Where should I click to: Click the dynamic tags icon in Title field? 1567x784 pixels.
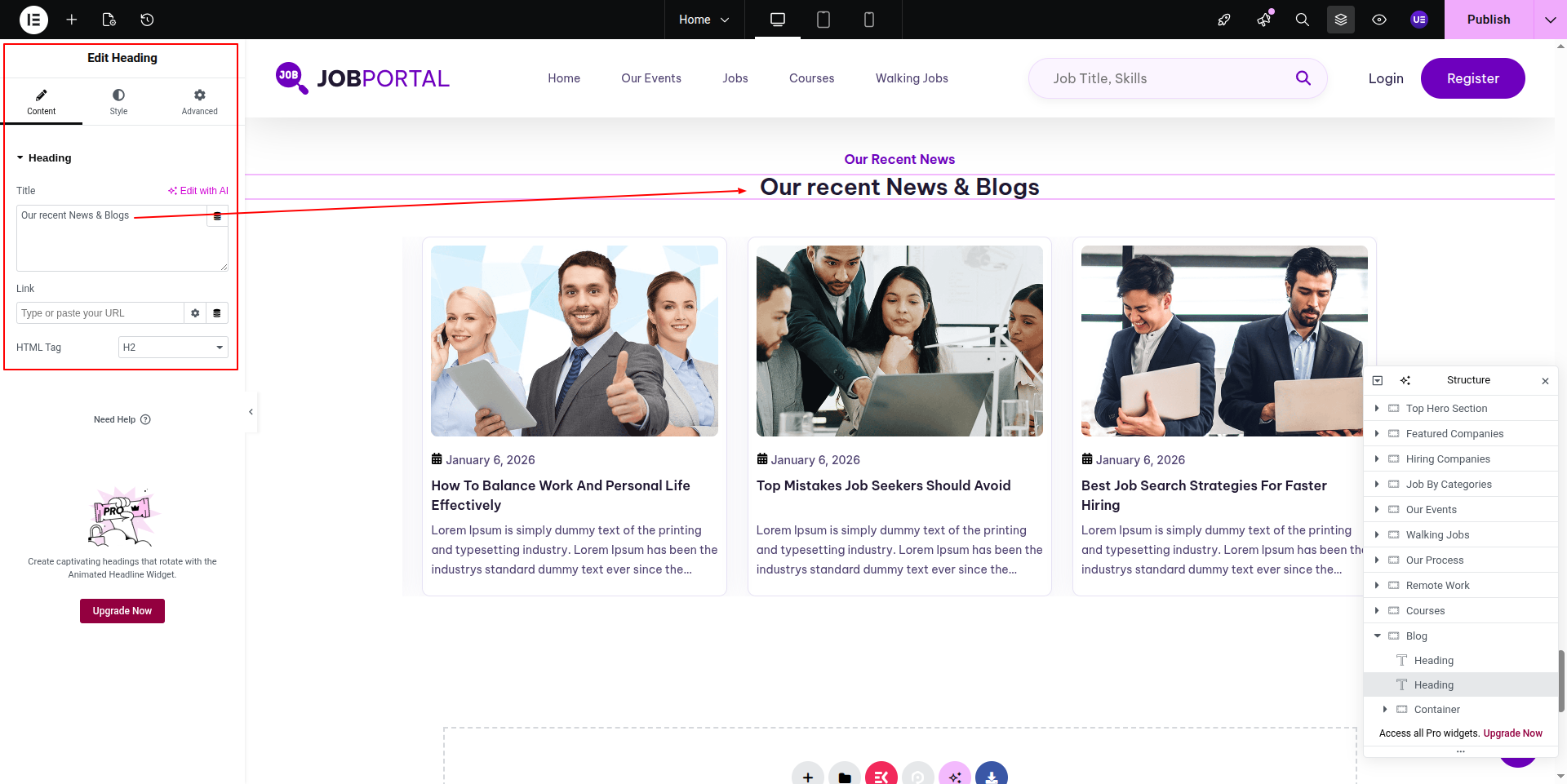click(x=217, y=216)
